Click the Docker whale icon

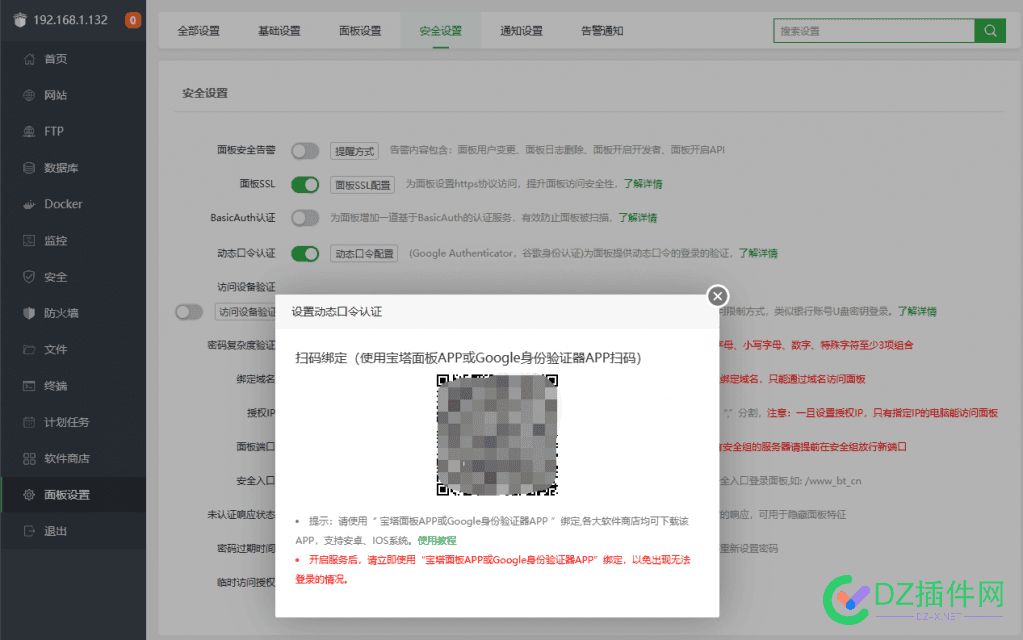click(x=29, y=204)
